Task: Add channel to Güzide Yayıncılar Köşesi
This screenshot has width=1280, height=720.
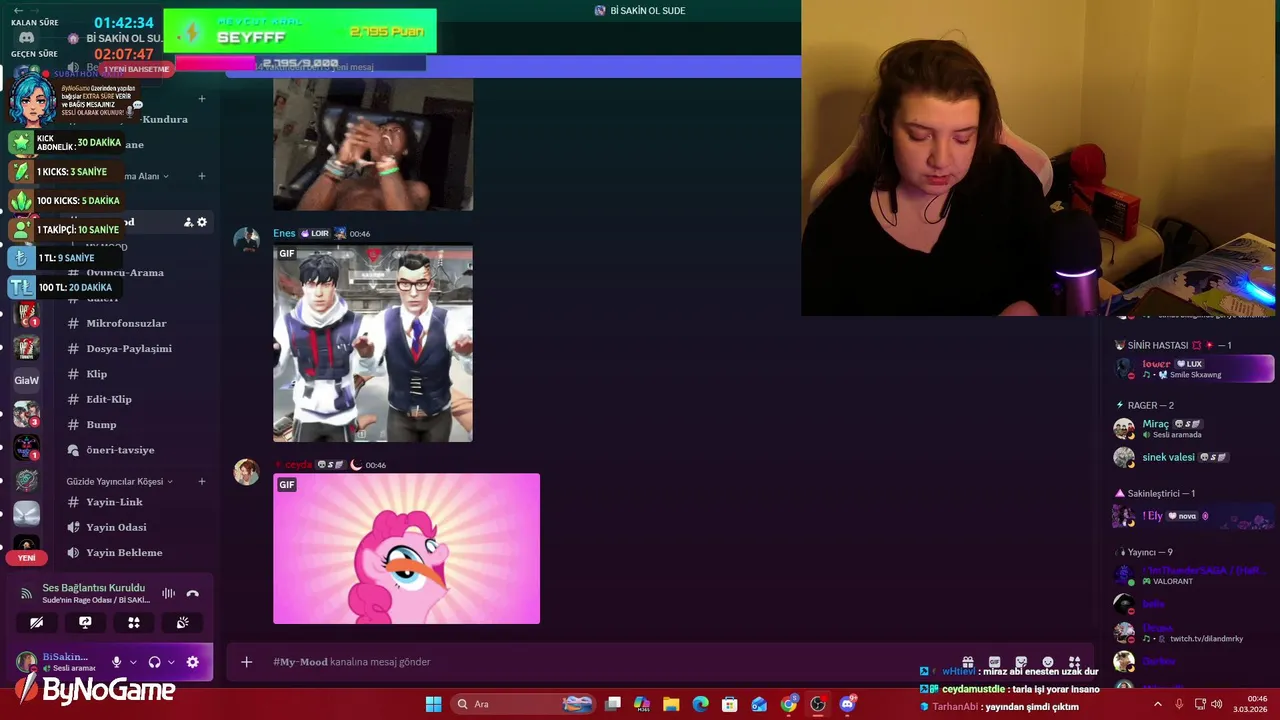Action: coord(201,482)
